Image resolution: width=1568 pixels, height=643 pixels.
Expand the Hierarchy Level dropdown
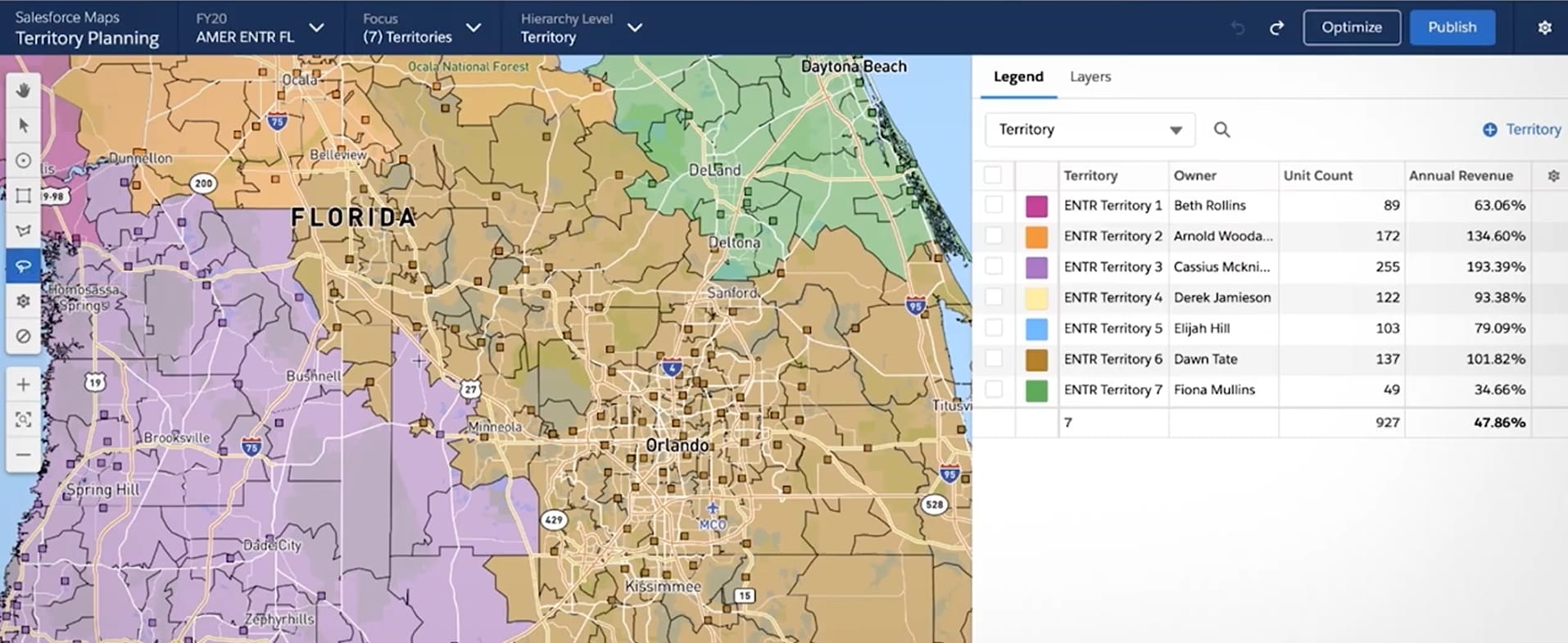(581, 28)
